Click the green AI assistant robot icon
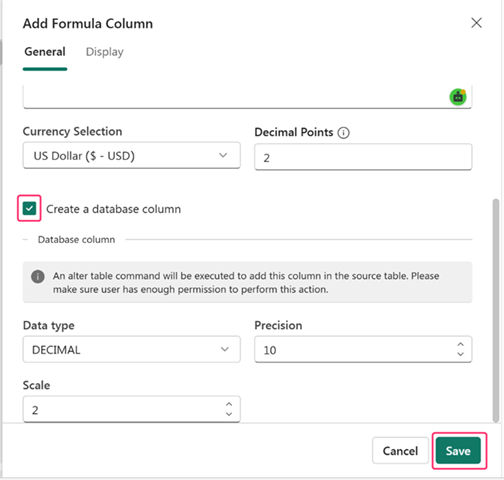The image size is (504, 480). point(458,97)
